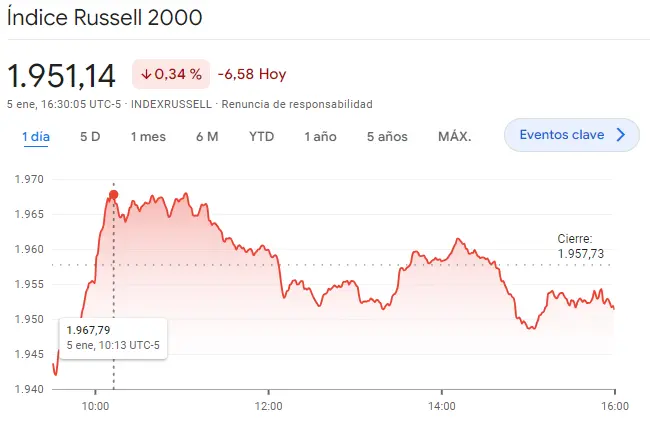Click the red data point on the chart
The image size is (650, 424).
113,194
